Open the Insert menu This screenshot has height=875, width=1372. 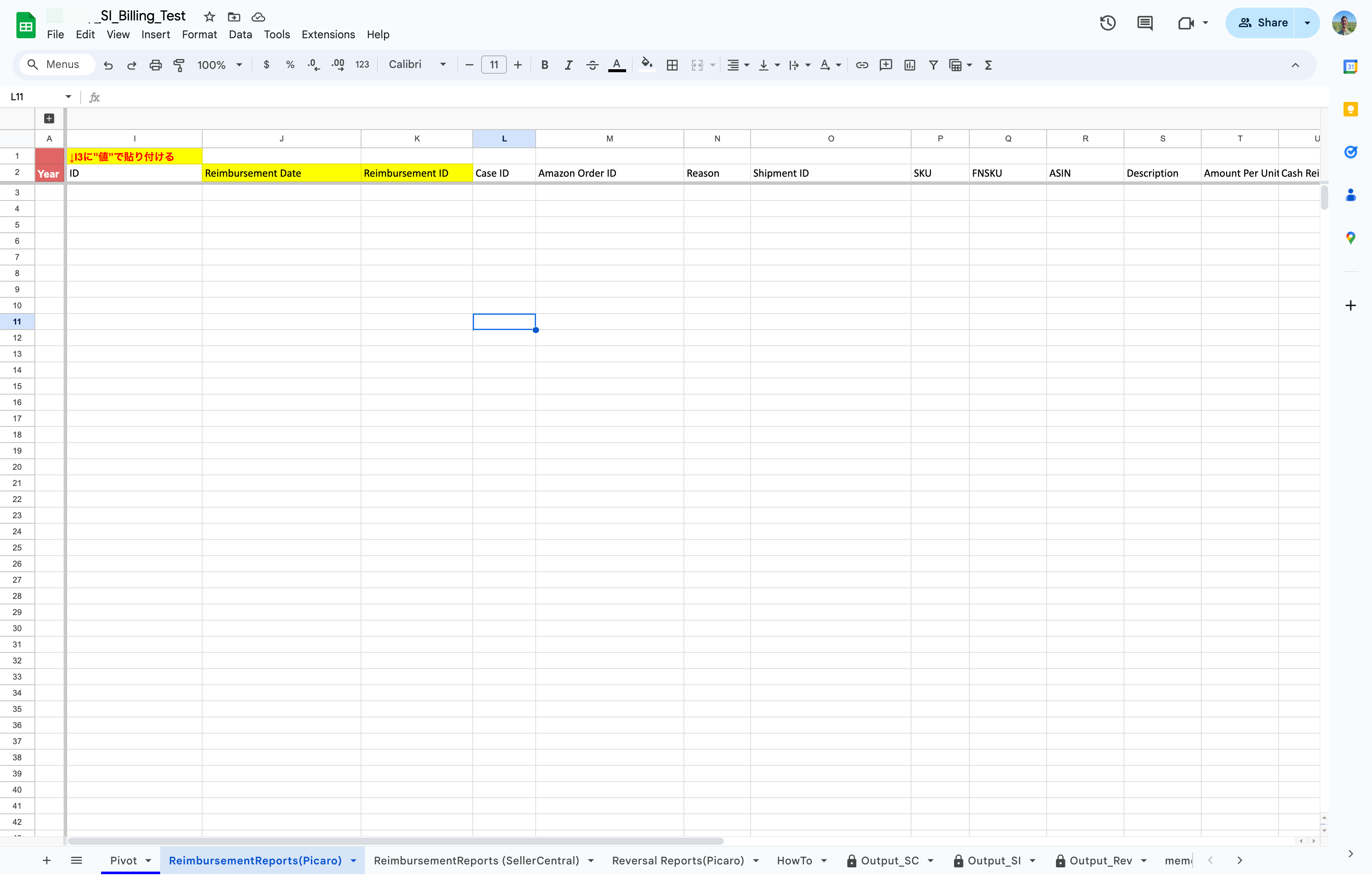click(155, 35)
